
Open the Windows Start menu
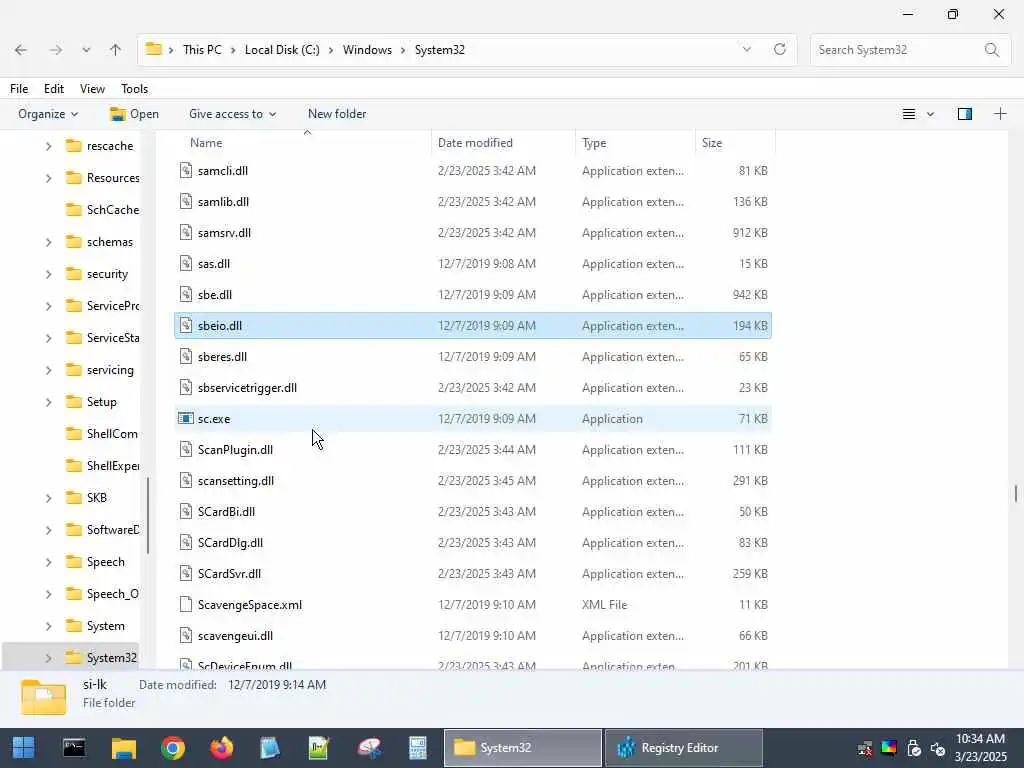click(x=24, y=748)
